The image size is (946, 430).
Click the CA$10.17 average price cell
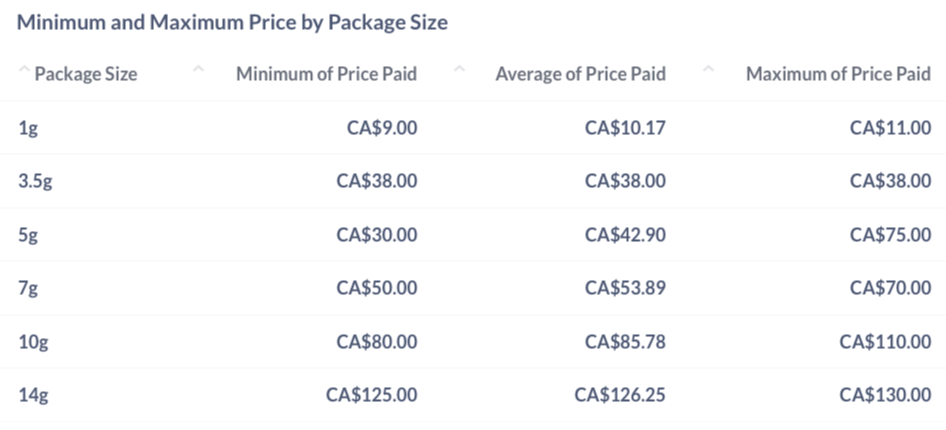point(625,128)
